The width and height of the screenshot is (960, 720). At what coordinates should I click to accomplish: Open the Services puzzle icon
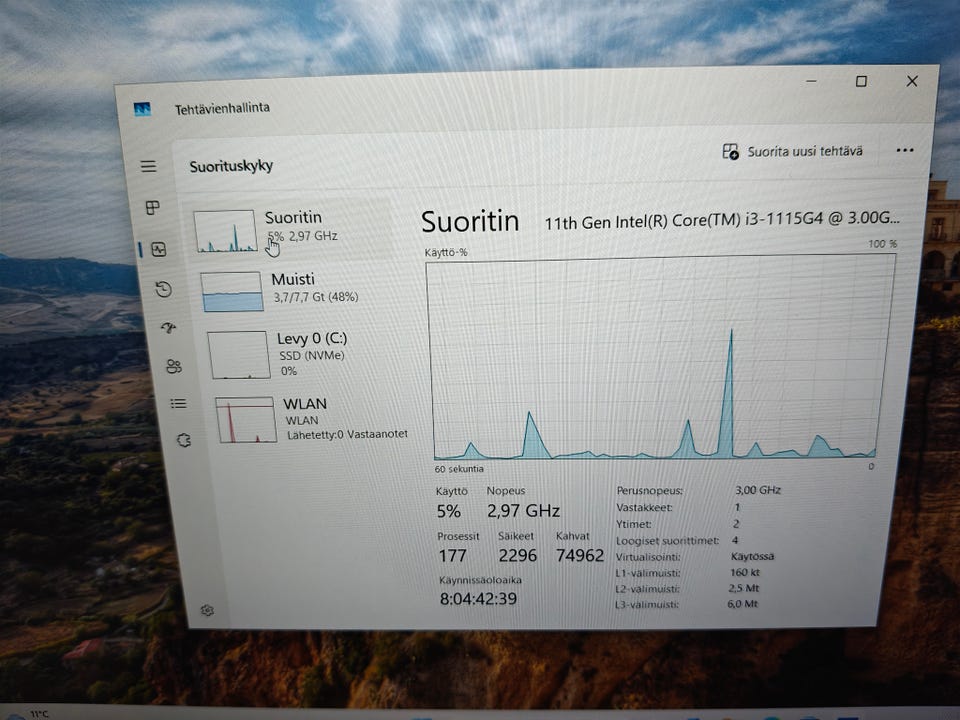coord(184,440)
